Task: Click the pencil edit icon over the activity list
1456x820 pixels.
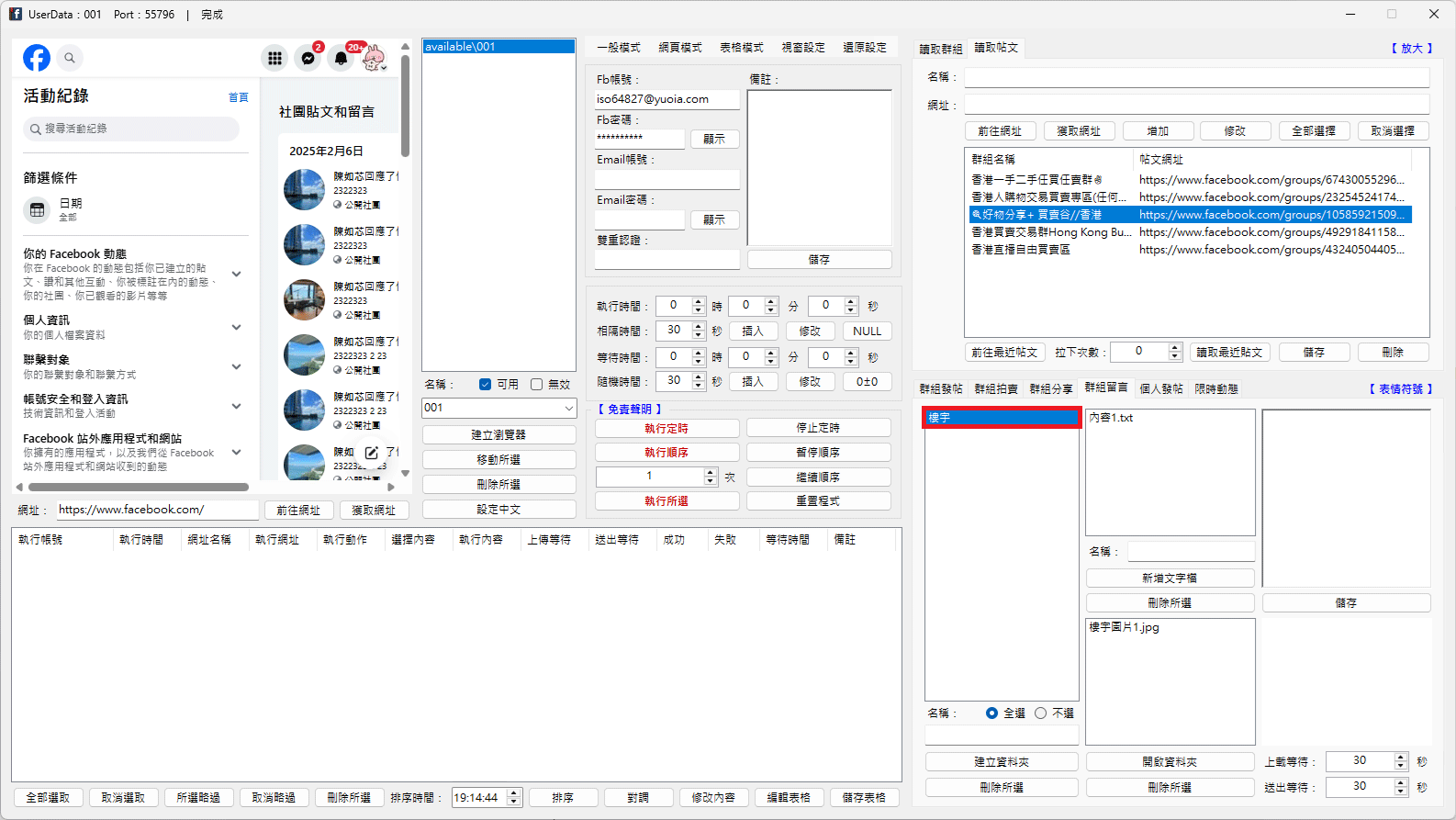Action: 371,453
